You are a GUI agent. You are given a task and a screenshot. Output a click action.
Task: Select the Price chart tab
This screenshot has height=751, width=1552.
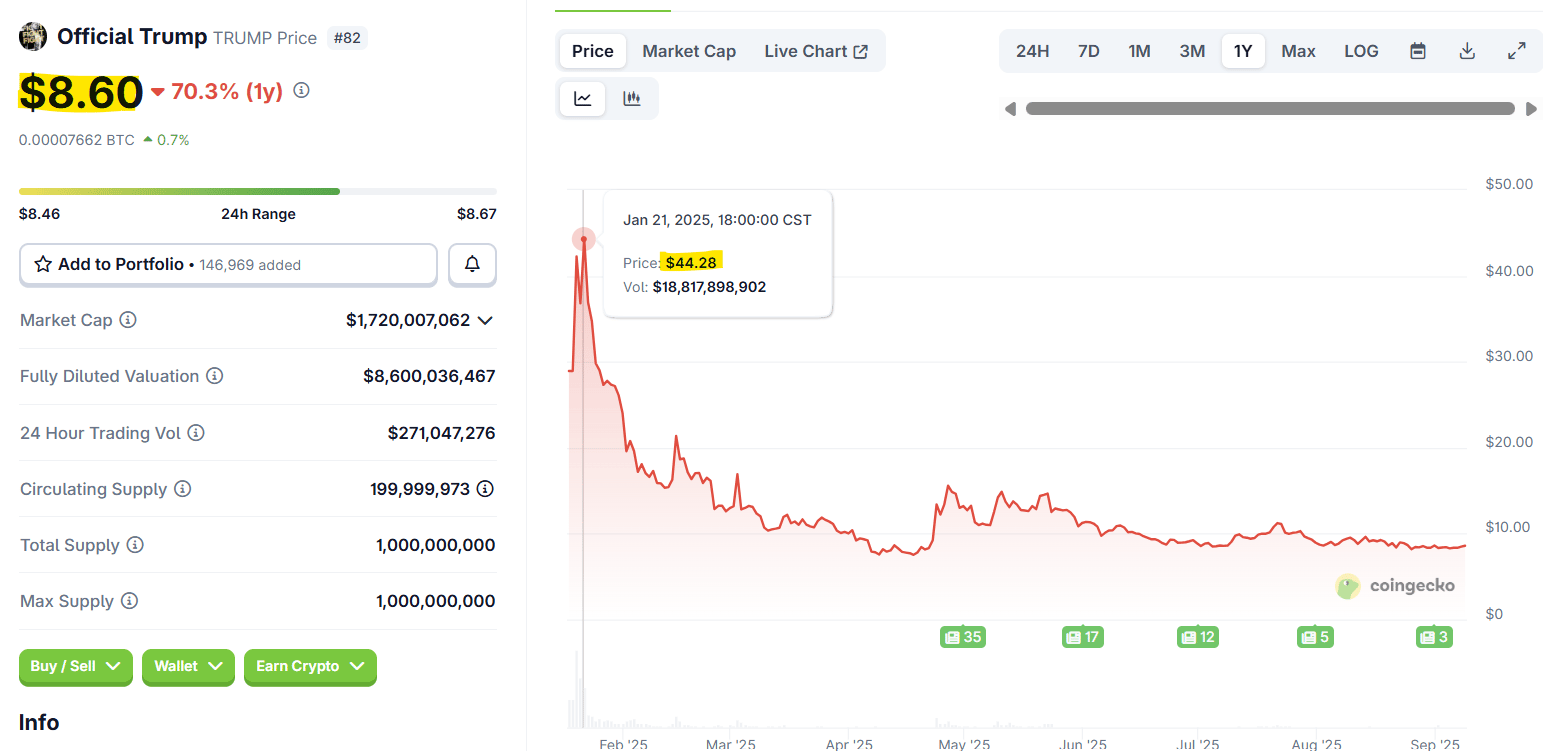click(x=593, y=51)
